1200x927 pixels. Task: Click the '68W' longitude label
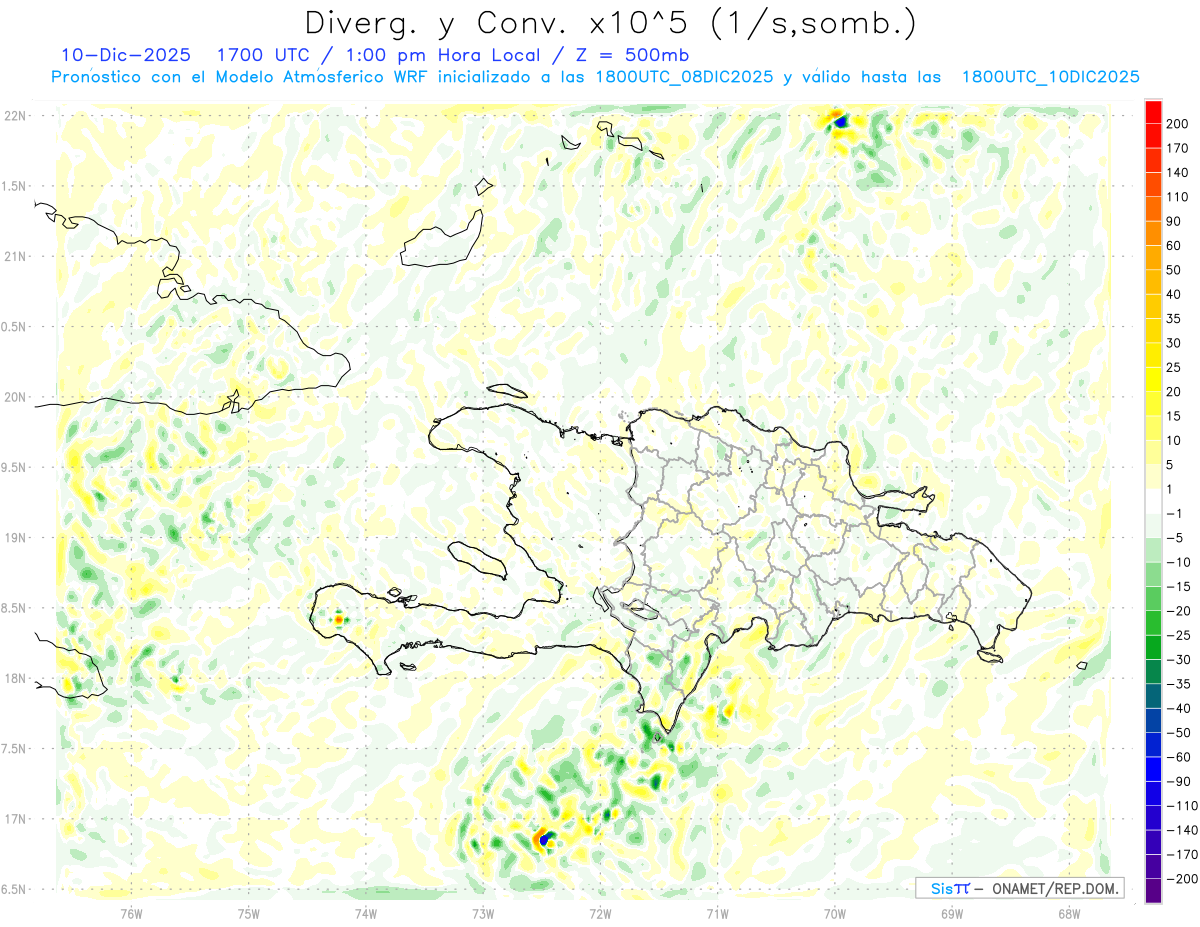pos(1069,913)
